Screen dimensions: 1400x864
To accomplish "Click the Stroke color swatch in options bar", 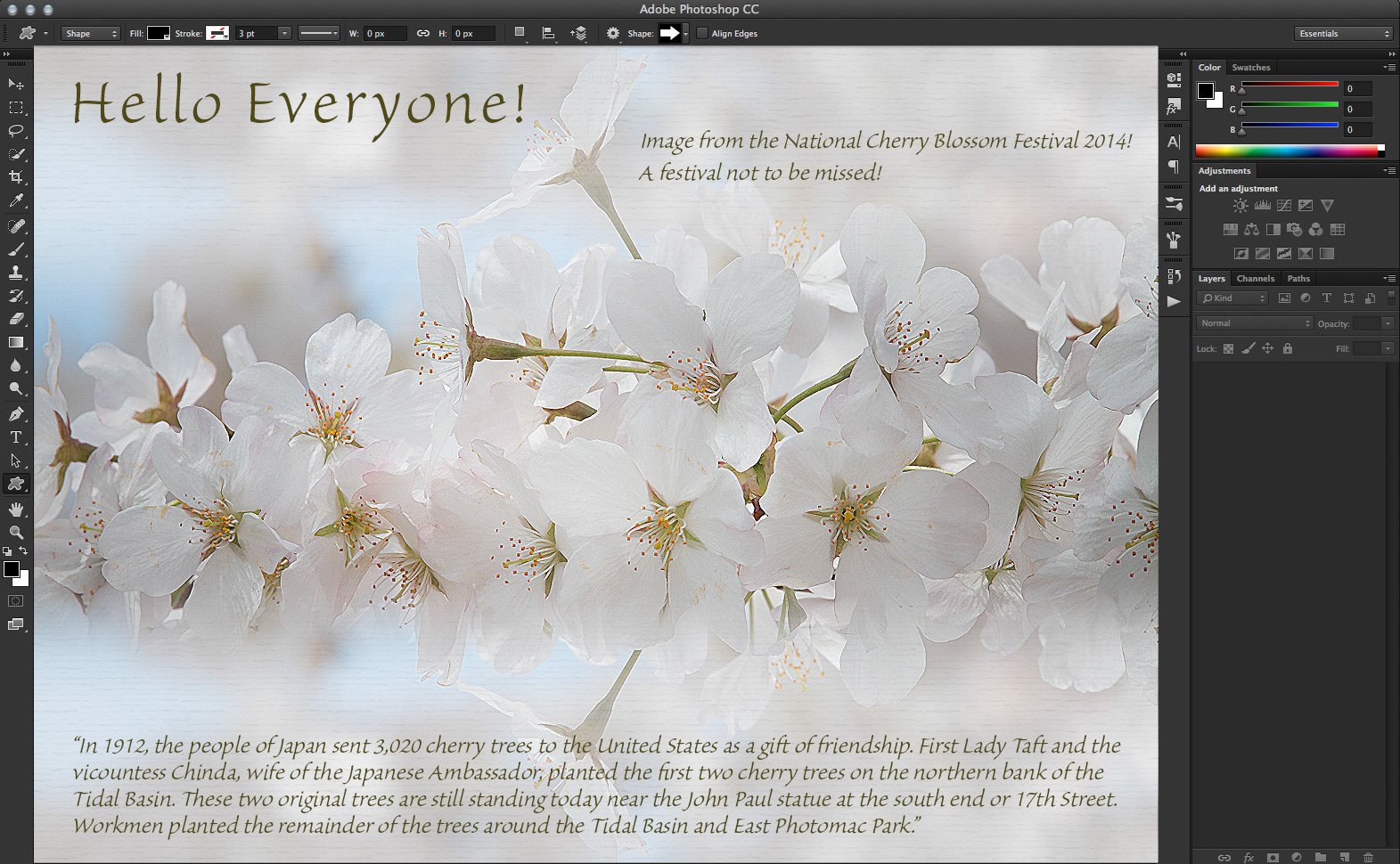I will pos(217,34).
